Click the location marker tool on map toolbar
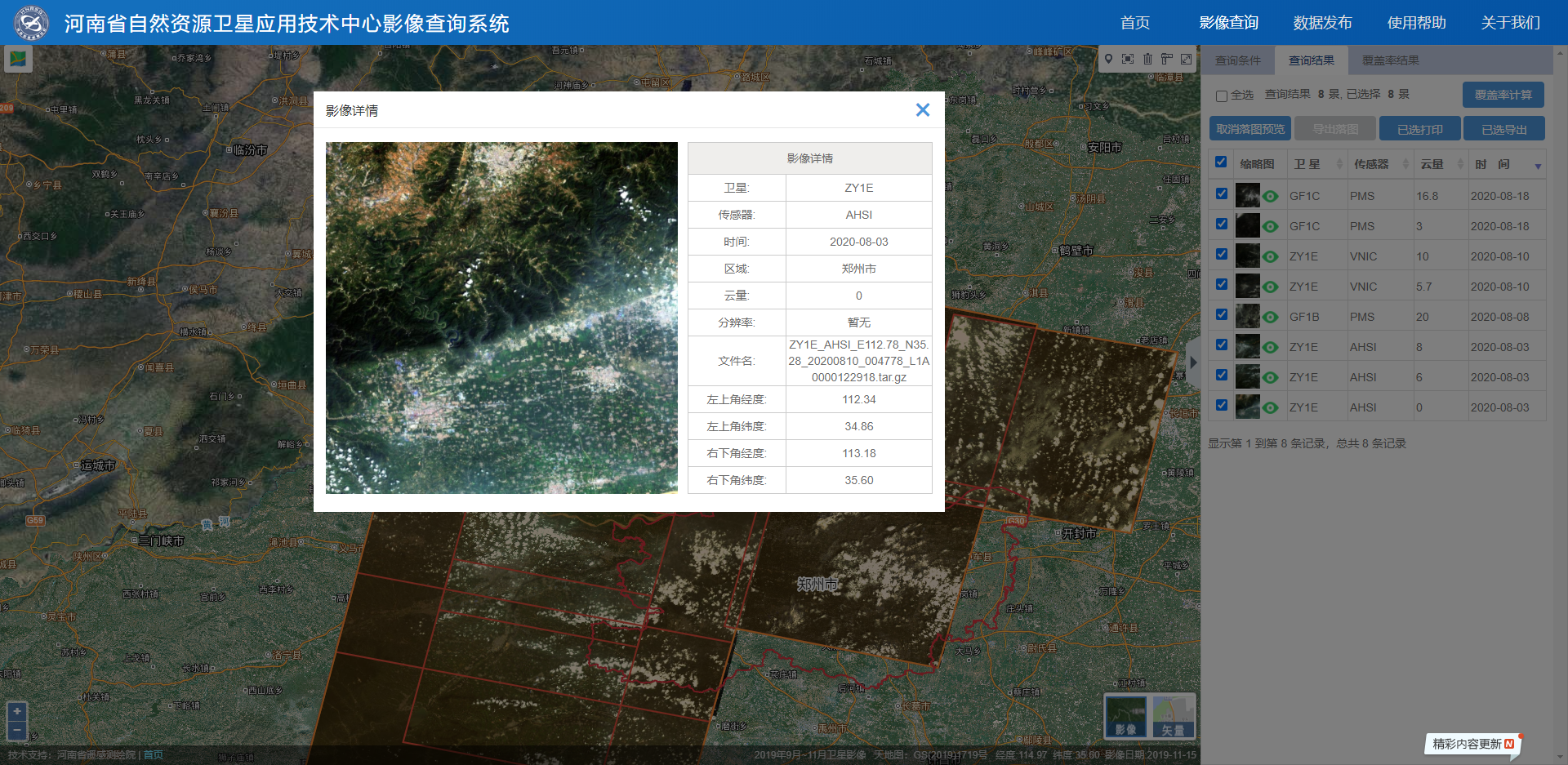Viewport: 1568px width, 765px height. tap(1108, 59)
